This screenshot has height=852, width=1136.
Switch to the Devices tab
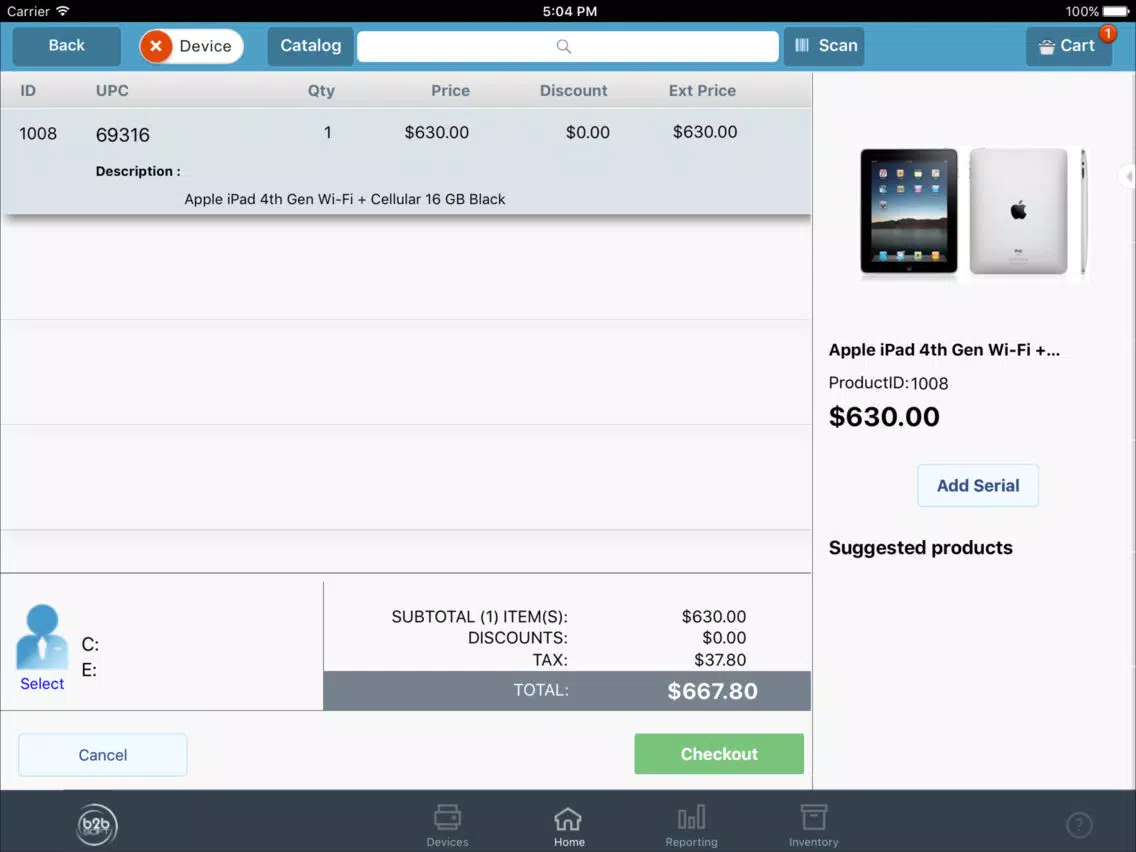point(447,825)
